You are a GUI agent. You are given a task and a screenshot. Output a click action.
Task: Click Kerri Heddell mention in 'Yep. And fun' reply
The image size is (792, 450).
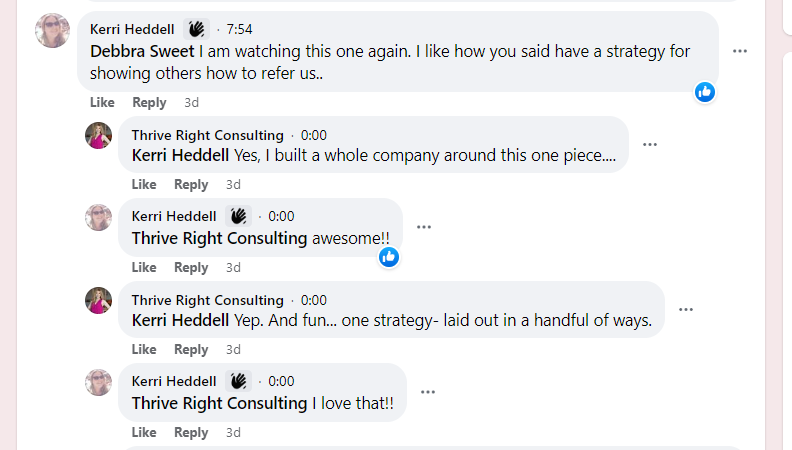(180, 321)
